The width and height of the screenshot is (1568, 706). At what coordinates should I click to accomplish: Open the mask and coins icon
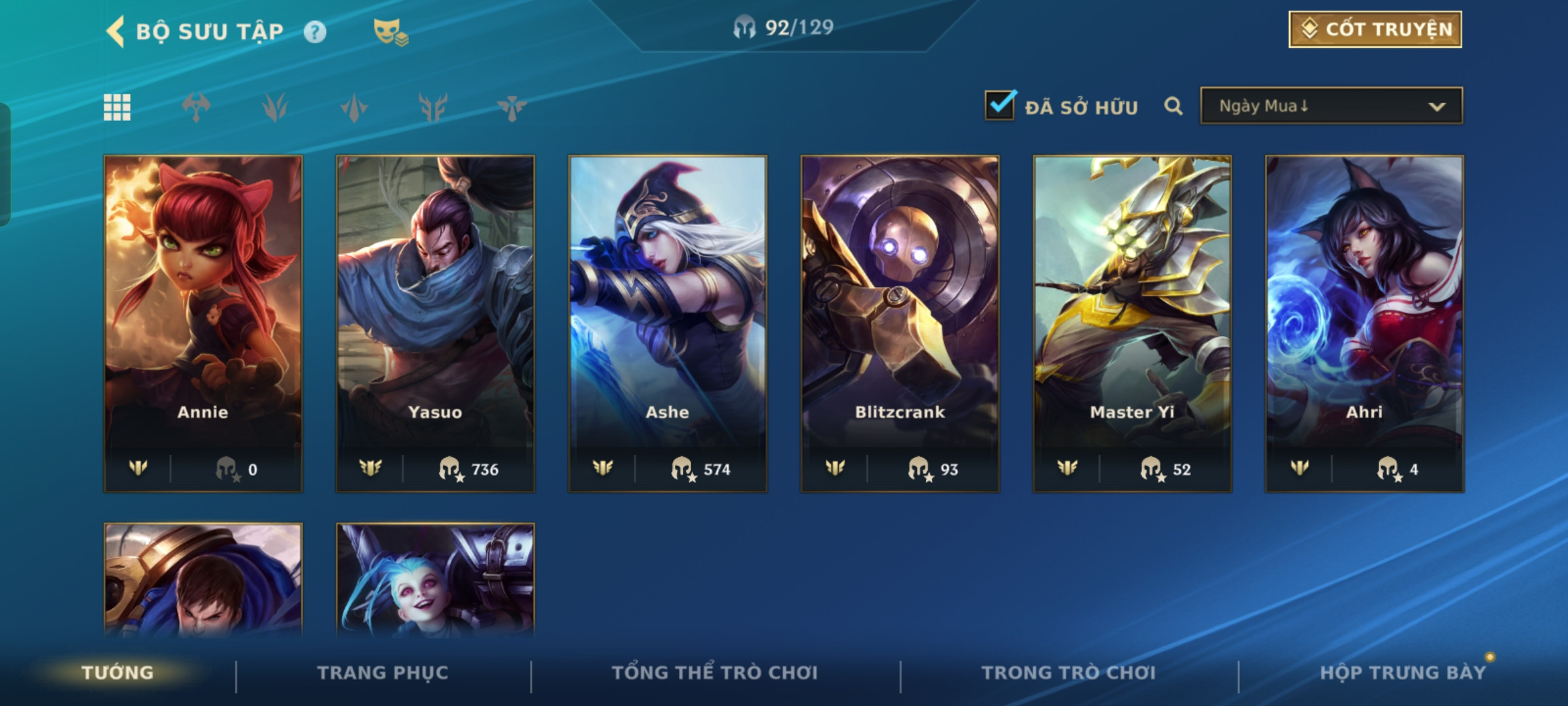click(x=391, y=32)
